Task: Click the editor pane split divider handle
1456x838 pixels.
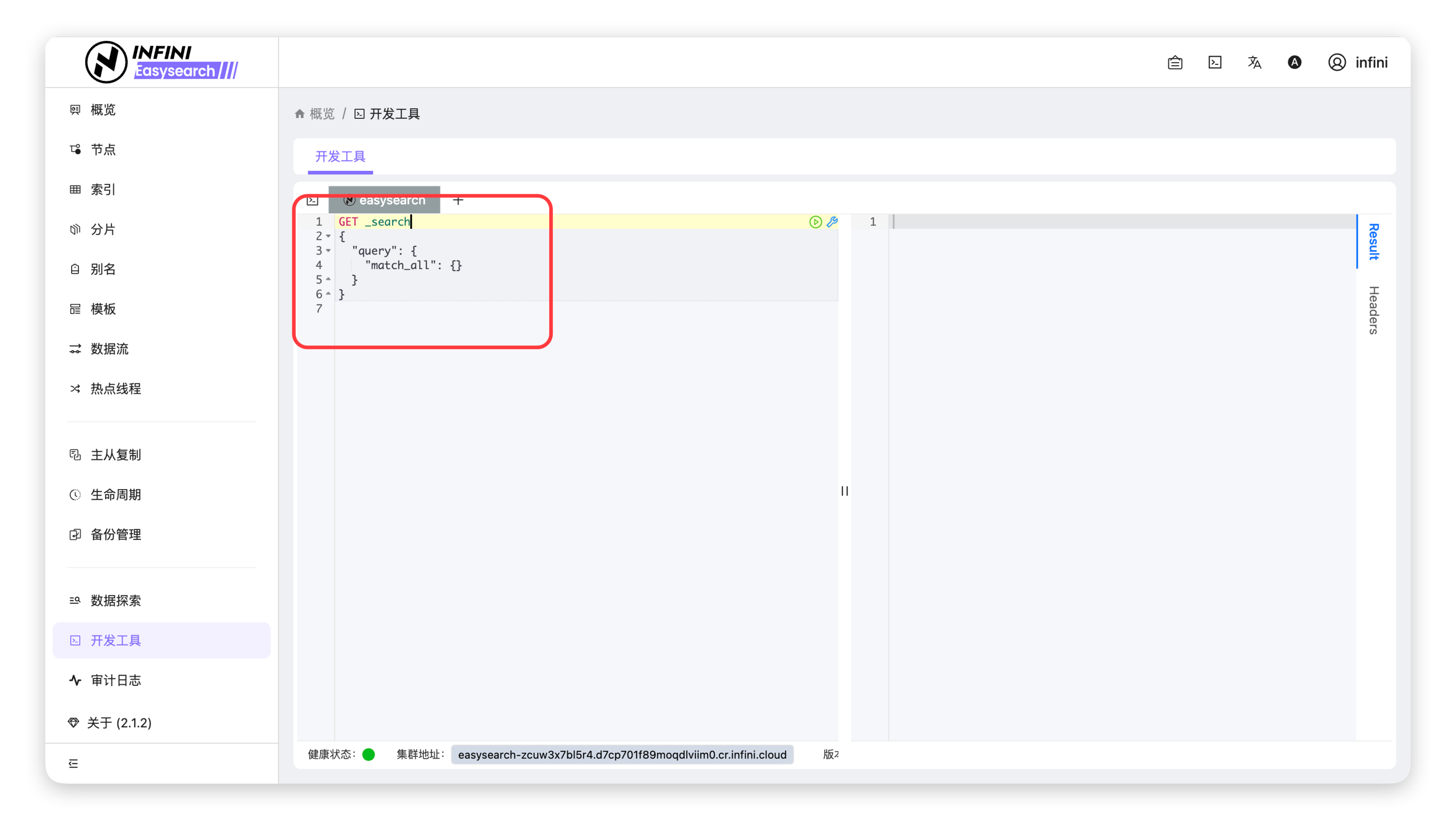Action: coord(844,491)
